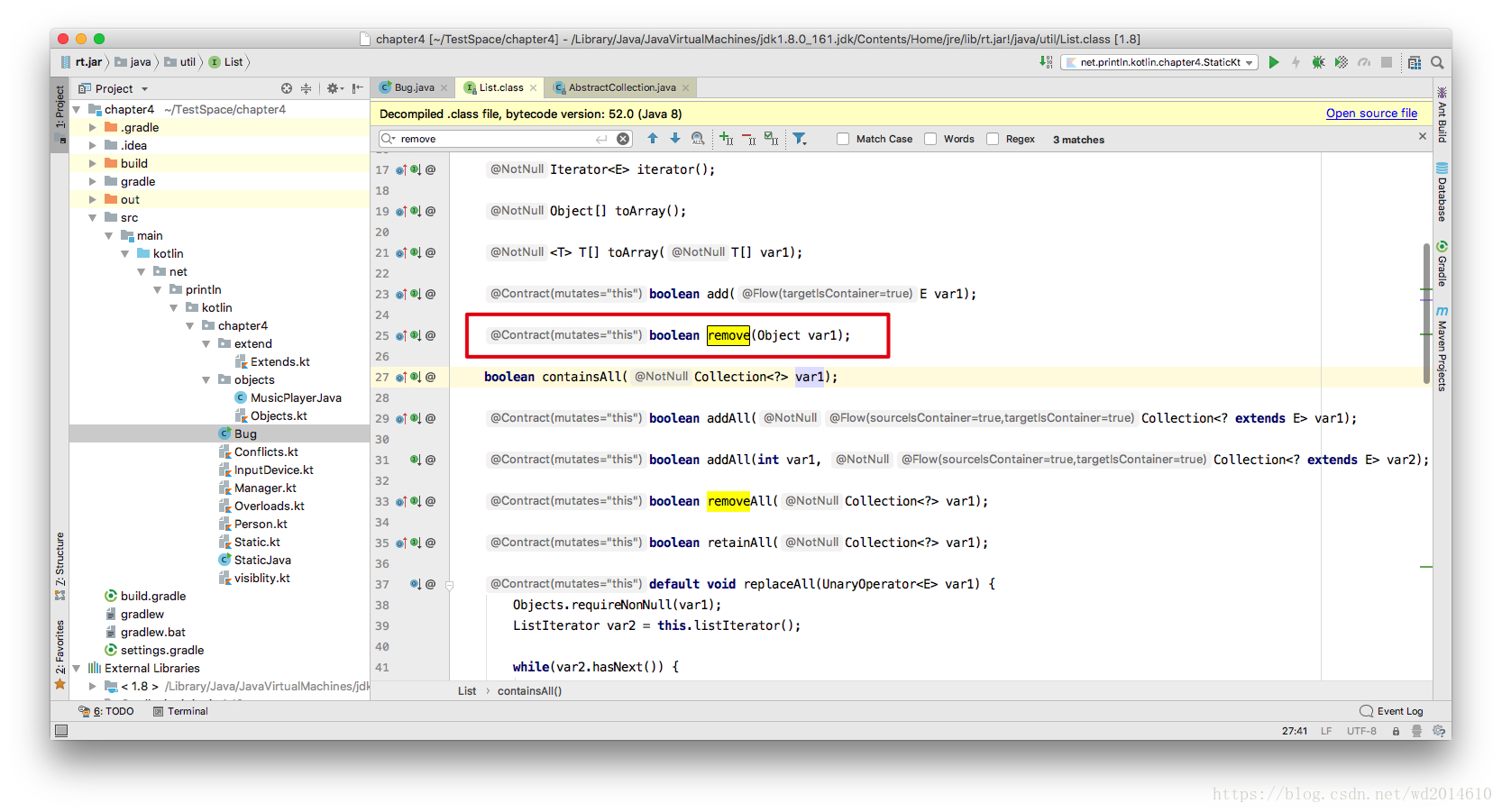
Task: Enable the Regex checkbox
Action: (x=993, y=139)
